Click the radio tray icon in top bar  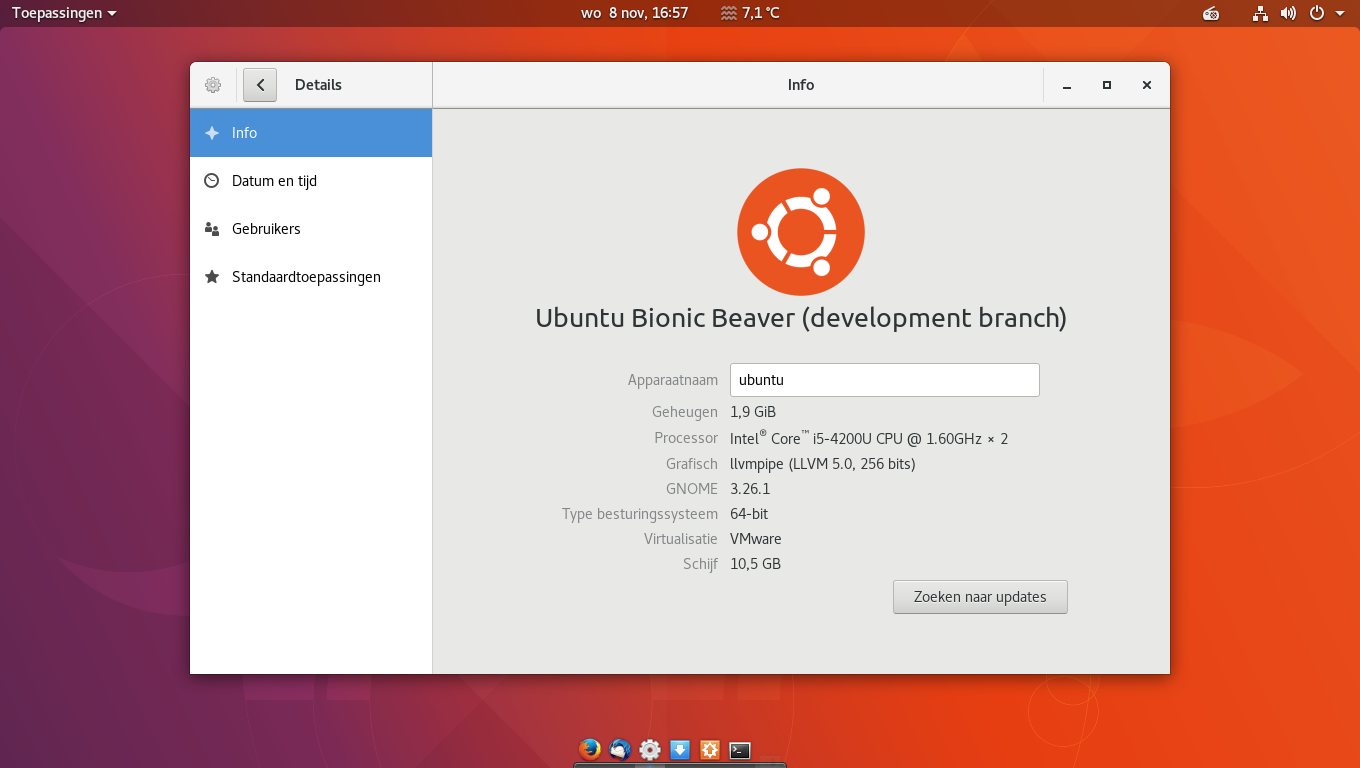tap(1211, 13)
